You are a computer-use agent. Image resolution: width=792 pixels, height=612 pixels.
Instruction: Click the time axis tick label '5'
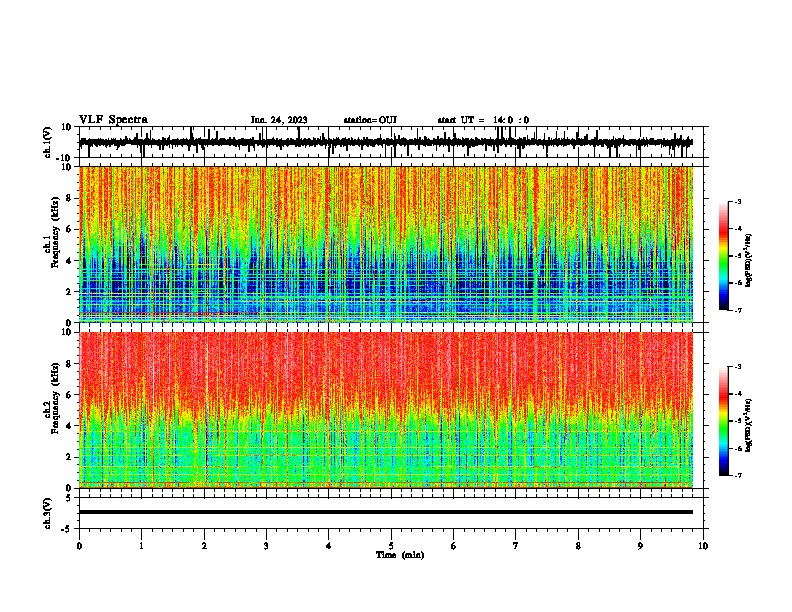391,546
